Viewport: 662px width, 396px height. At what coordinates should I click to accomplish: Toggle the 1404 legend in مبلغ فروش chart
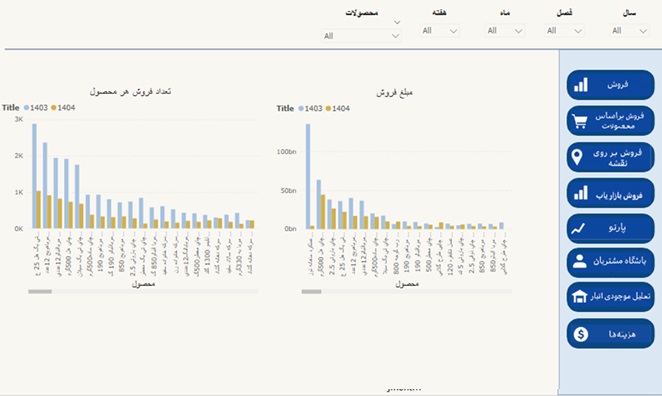click(338, 109)
